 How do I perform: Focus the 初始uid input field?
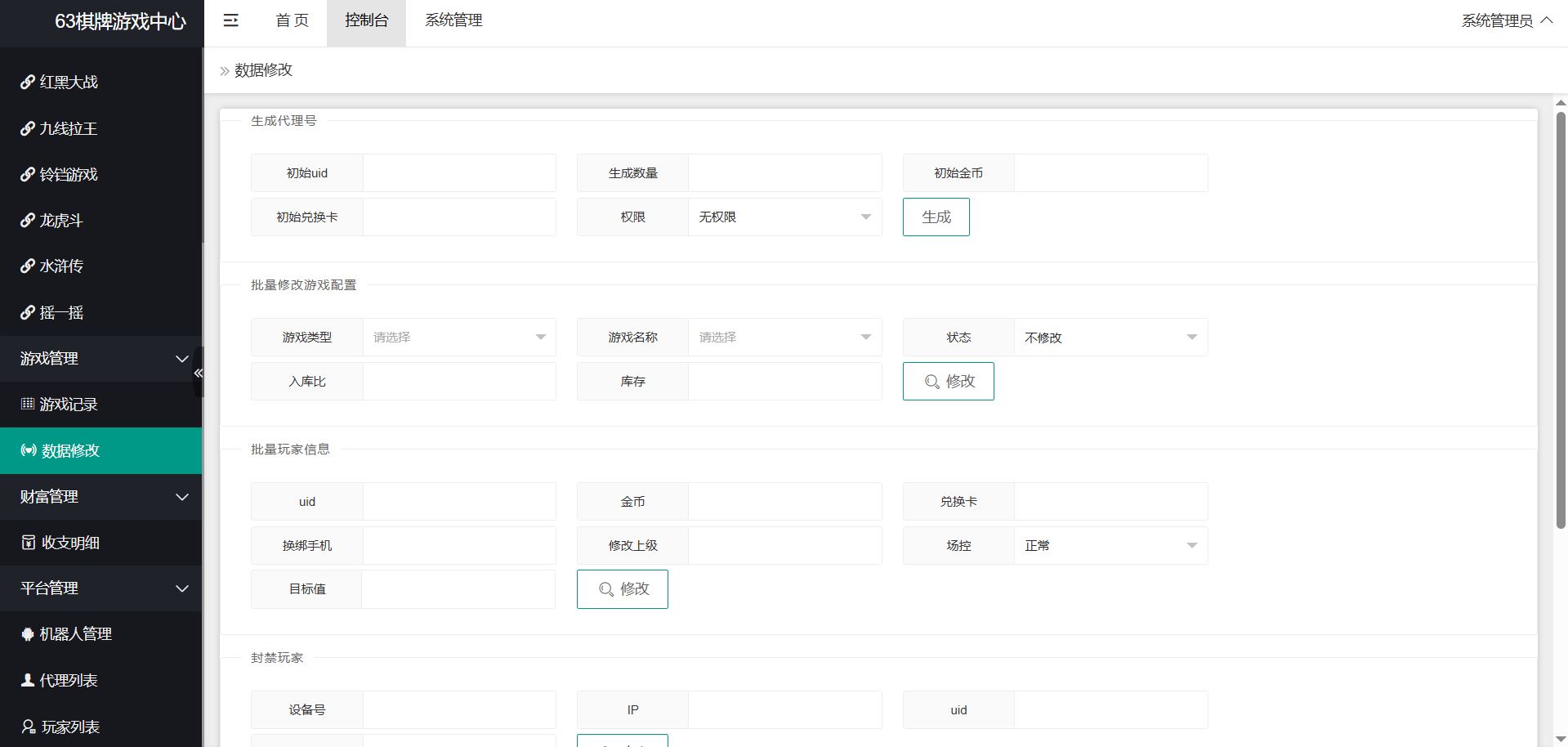point(459,173)
